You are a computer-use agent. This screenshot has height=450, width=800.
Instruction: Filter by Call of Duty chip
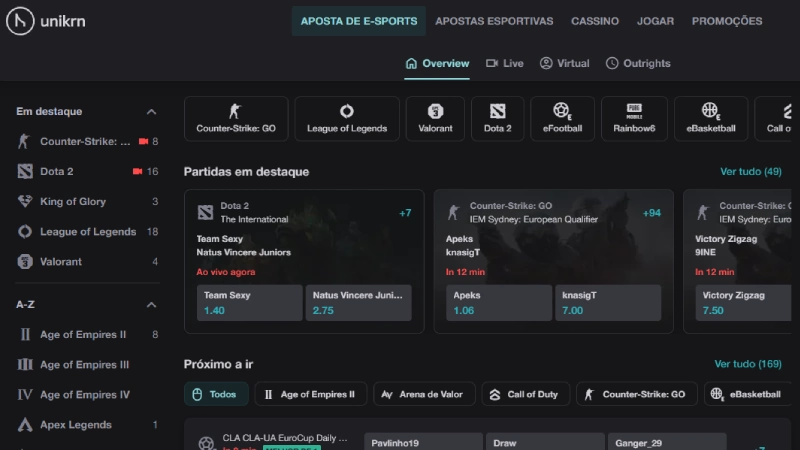[x=526, y=394]
